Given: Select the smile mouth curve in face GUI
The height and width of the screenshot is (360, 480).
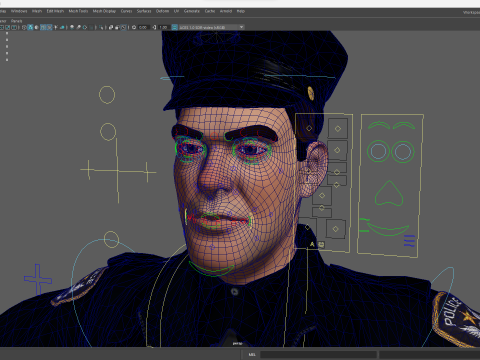Looking at the screenshot, I should click(x=388, y=230).
